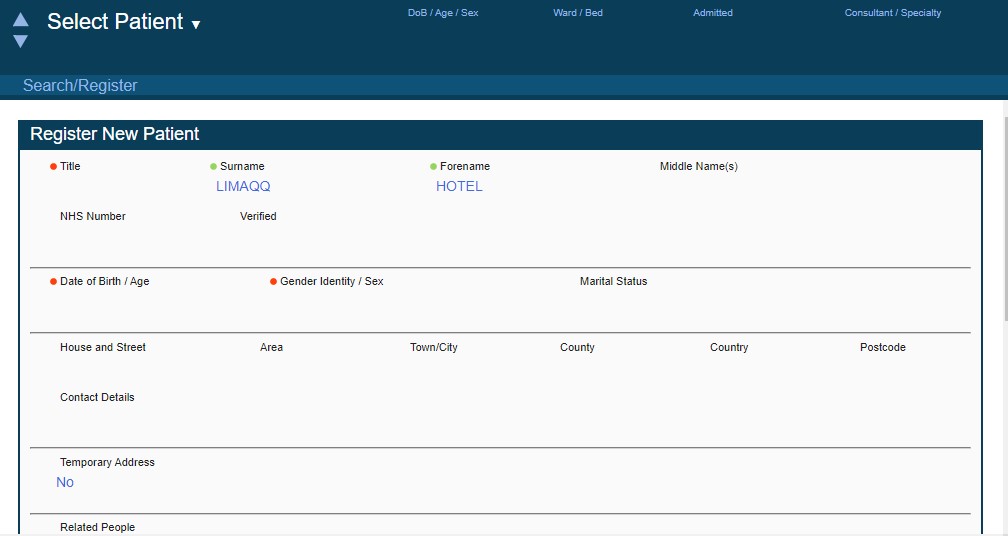Image resolution: width=1008 pixels, height=536 pixels.
Task: Click the Consultant / Specialty header label
Action: click(893, 13)
